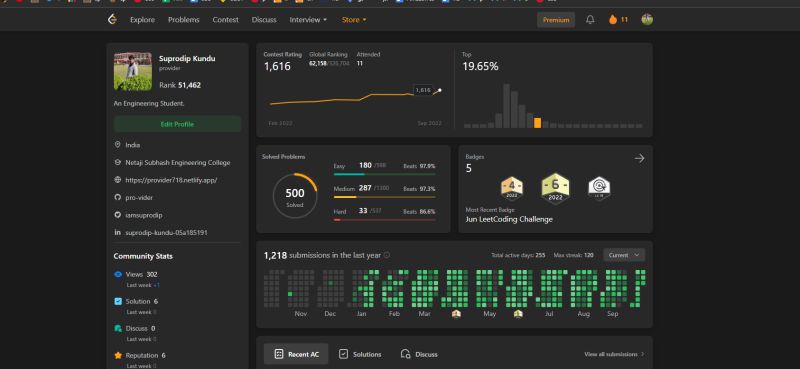Click the highlighted orange histogram bar

(537, 122)
